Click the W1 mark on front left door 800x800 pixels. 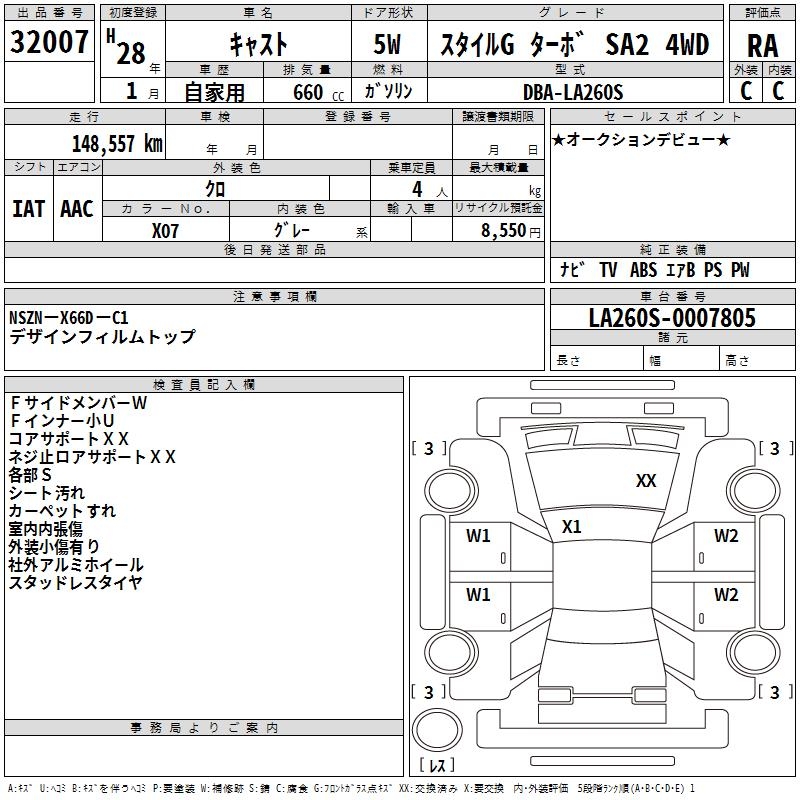click(478, 536)
